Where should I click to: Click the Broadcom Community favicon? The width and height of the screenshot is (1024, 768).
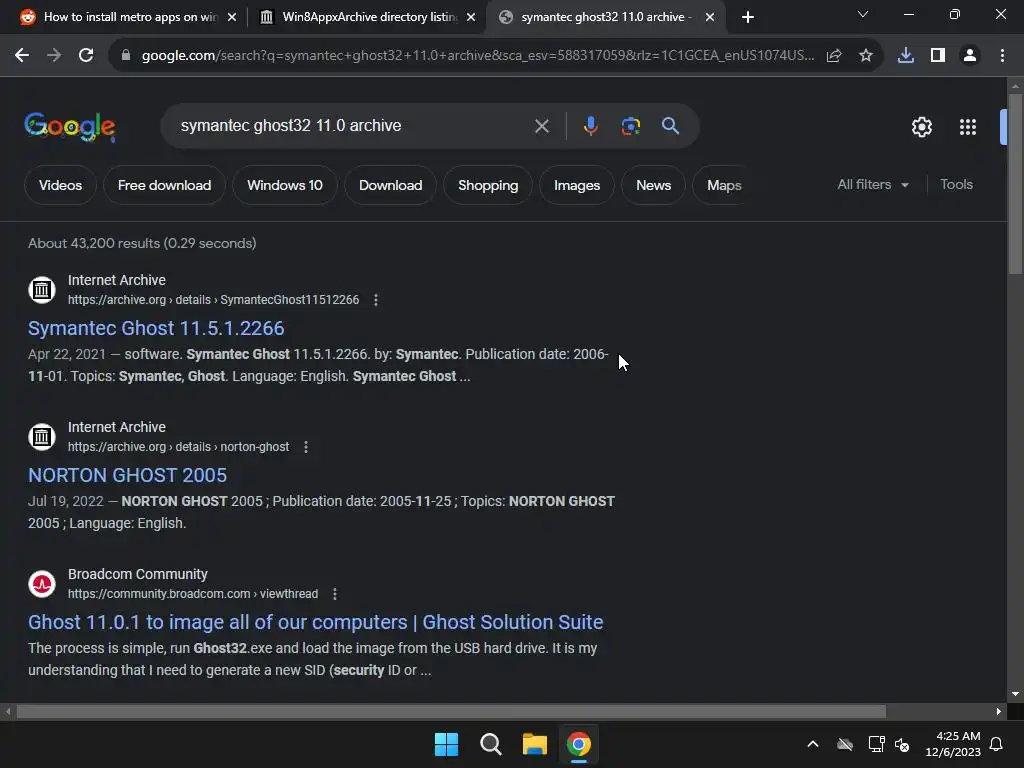pos(42,583)
